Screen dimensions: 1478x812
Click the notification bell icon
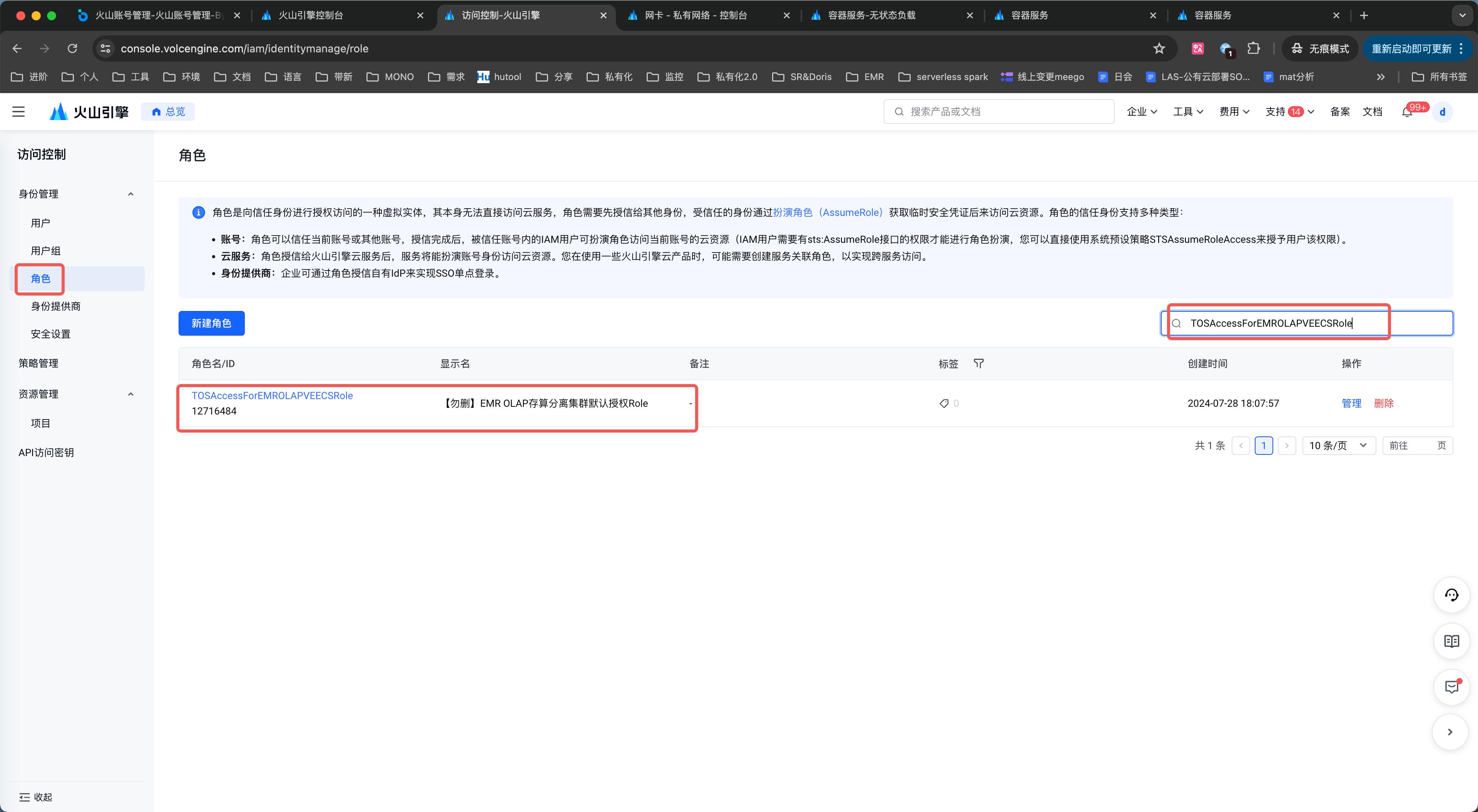pyautogui.click(x=1407, y=112)
